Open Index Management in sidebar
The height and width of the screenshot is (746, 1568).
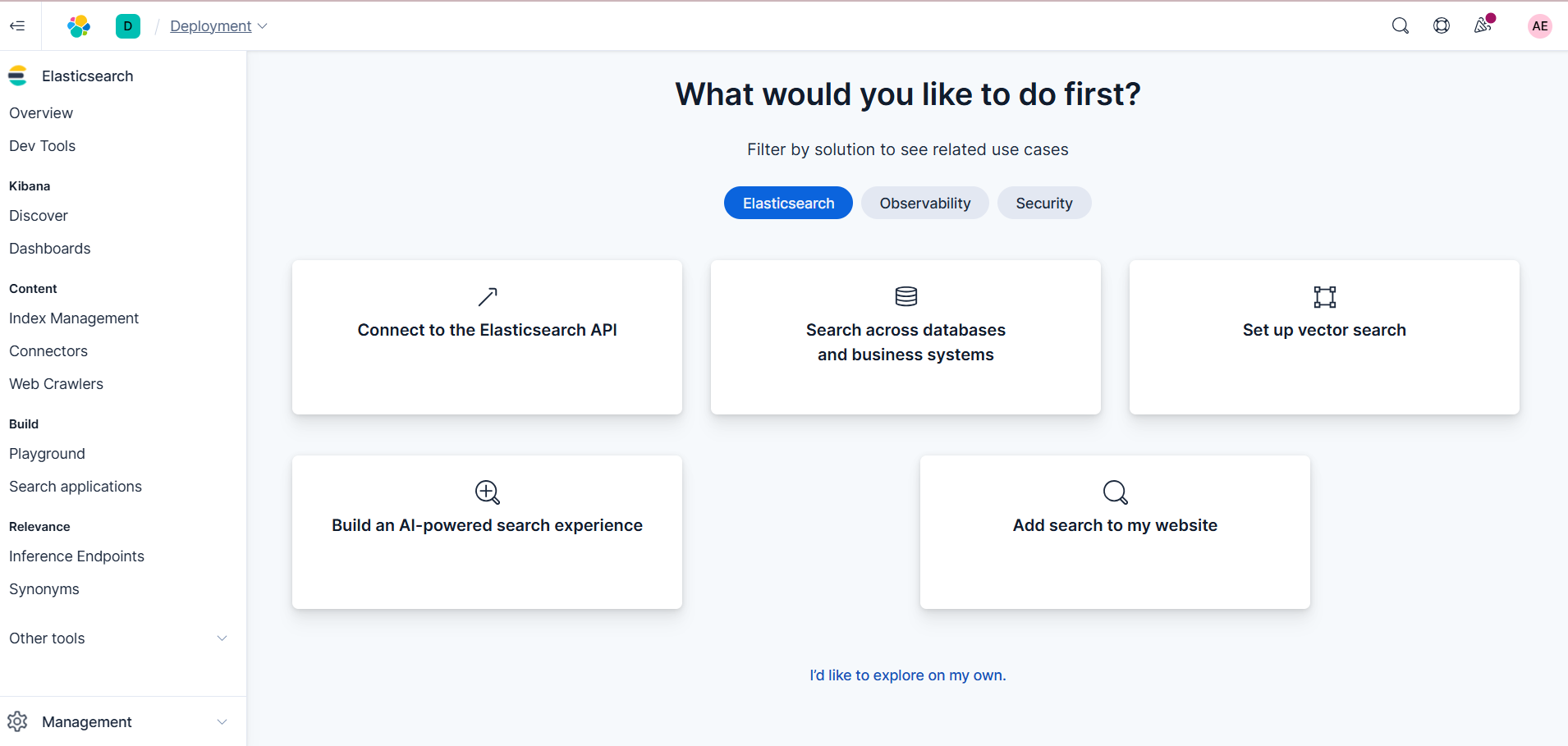point(74,318)
